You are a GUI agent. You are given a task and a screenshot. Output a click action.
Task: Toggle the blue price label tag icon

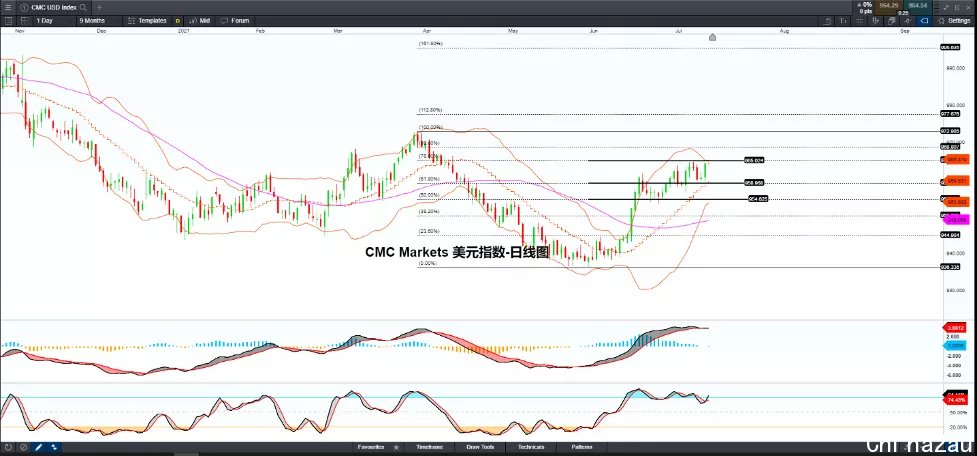[x=924, y=21]
